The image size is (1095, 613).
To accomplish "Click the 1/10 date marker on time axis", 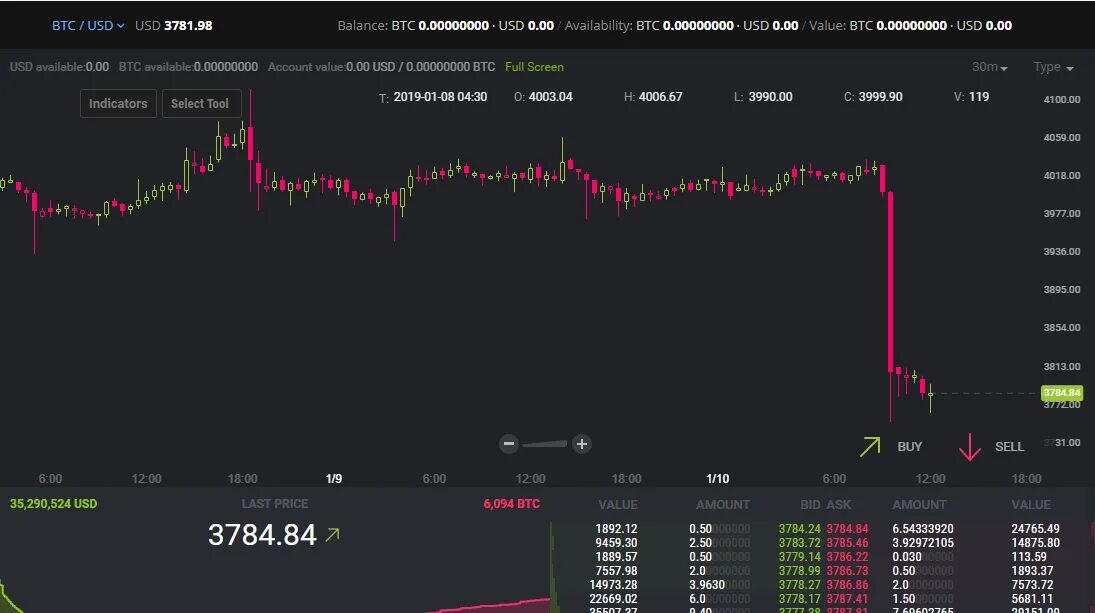I will tap(717, 479).
